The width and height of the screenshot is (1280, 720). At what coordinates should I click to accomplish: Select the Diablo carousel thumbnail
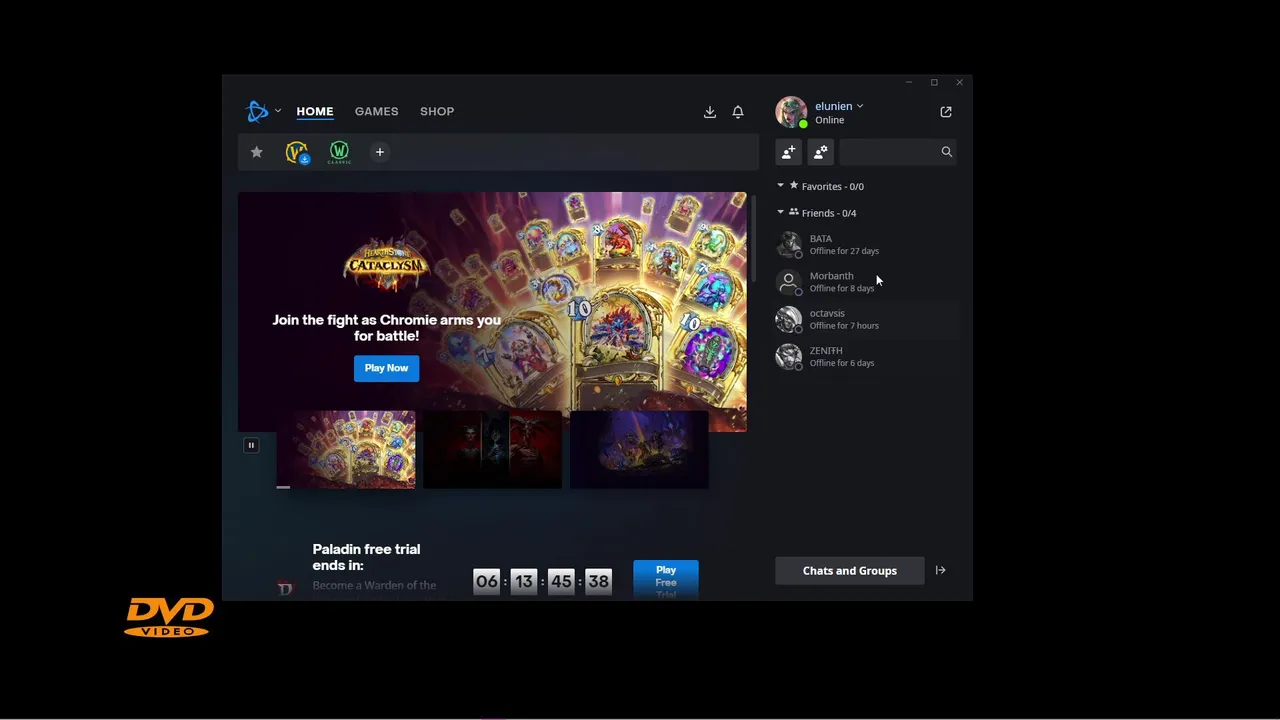click(x=492, y=449)
